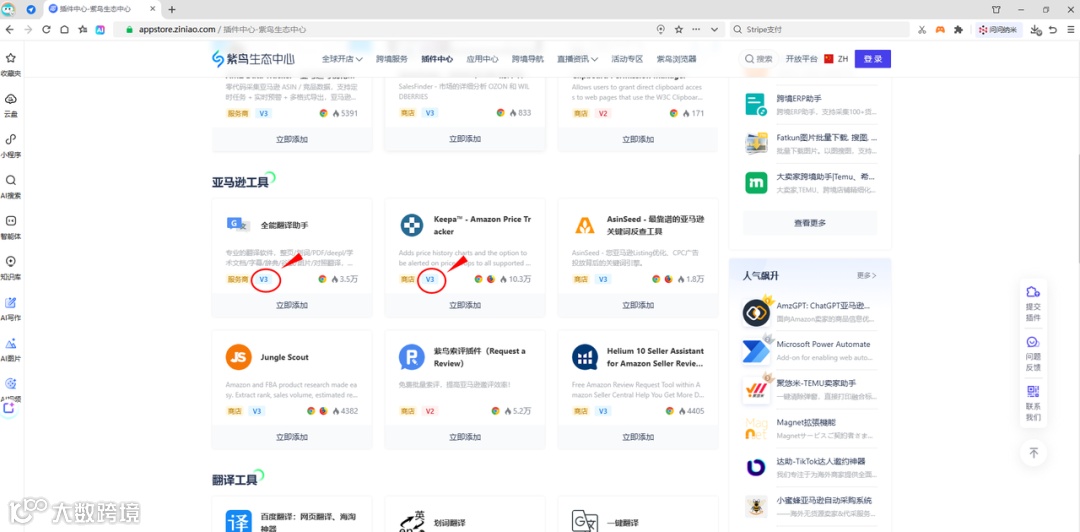Viewport: 1080px width, 532px height.
Task: Open the AI图片 image sidebar icon
Action: pos(10,343)
